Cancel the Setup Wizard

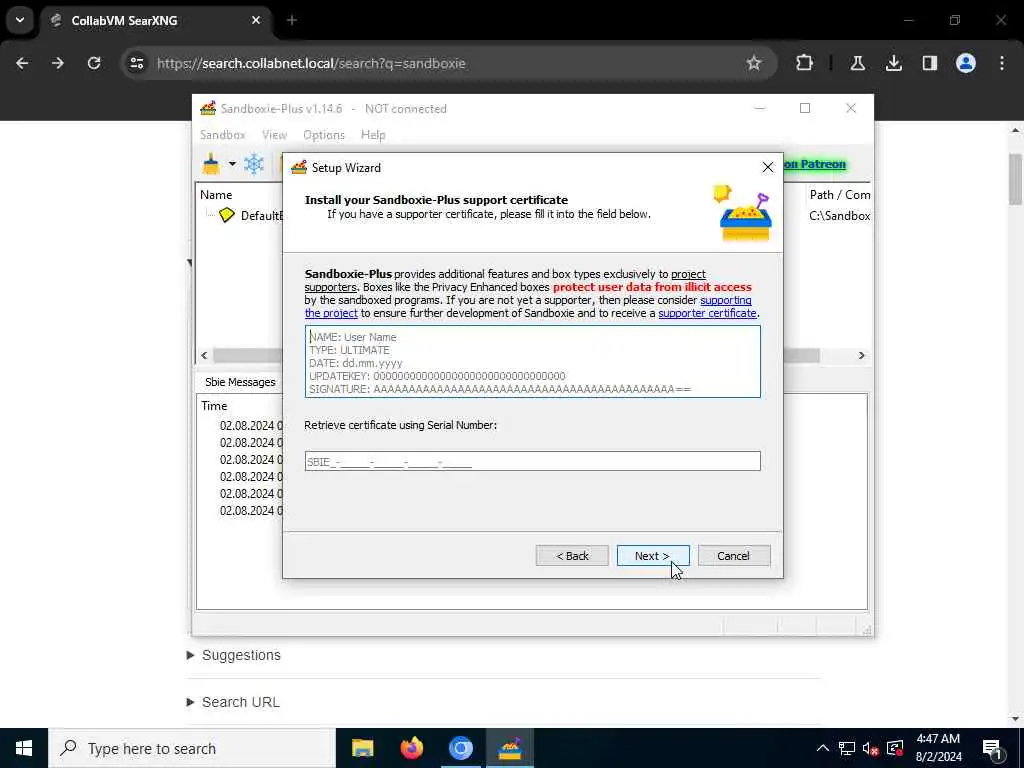[x=733, y=556]
